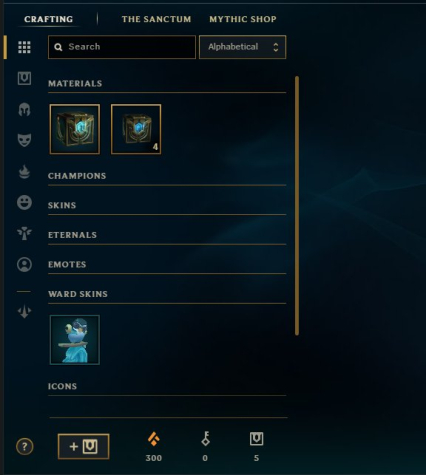Filter loot by champions helmet icon
The width and height of the screenshot is (426, 475).
click(x=24, y=109)
